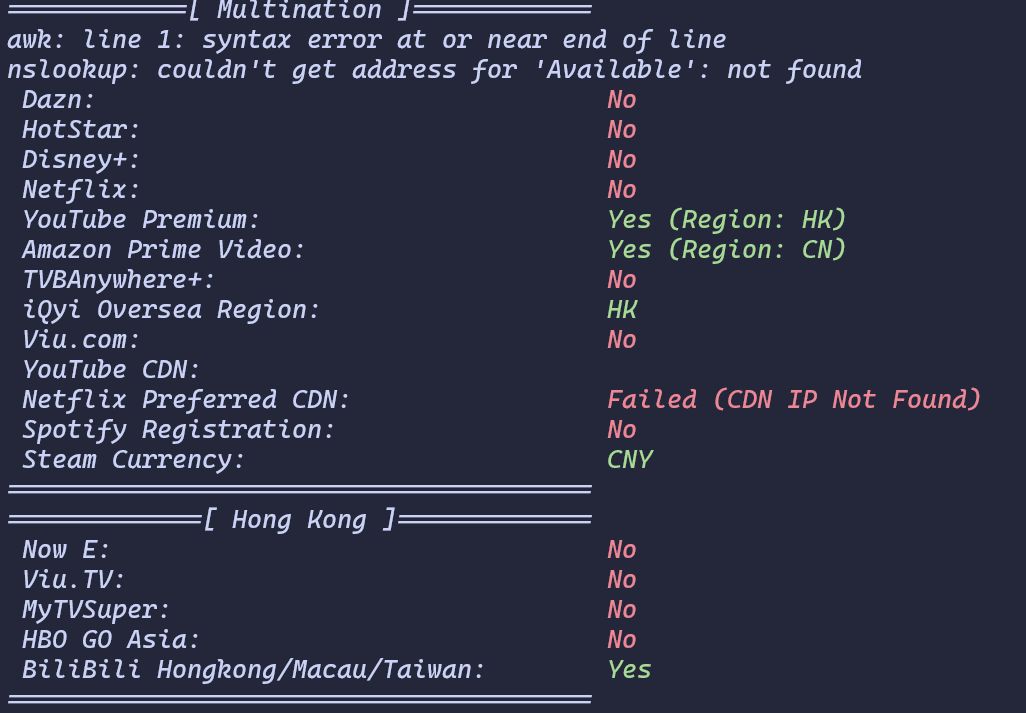Click Failed (CDN IP Not Found) text

click(794, 400)
